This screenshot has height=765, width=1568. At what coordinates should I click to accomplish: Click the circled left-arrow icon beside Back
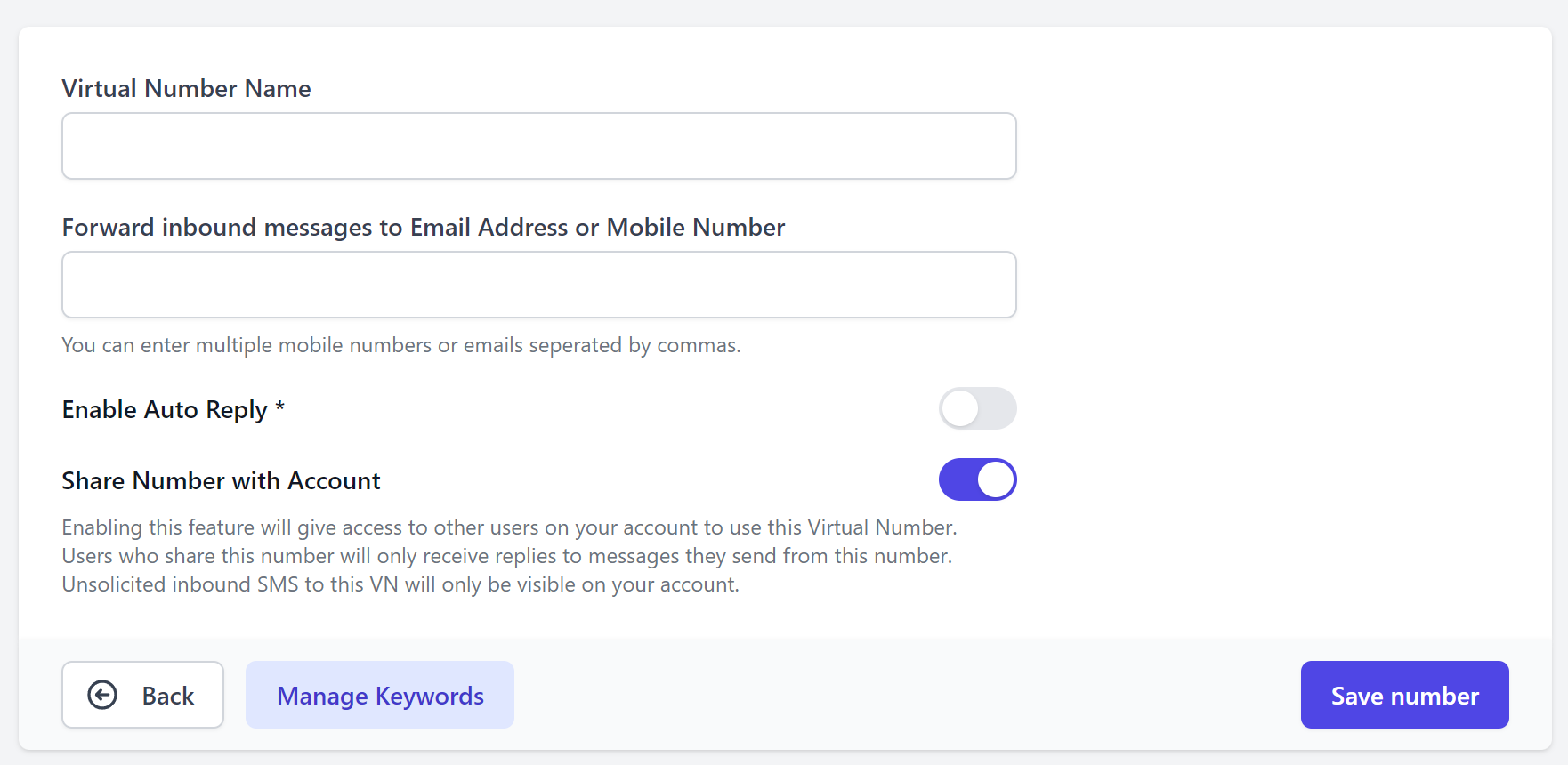pos(102,695)
